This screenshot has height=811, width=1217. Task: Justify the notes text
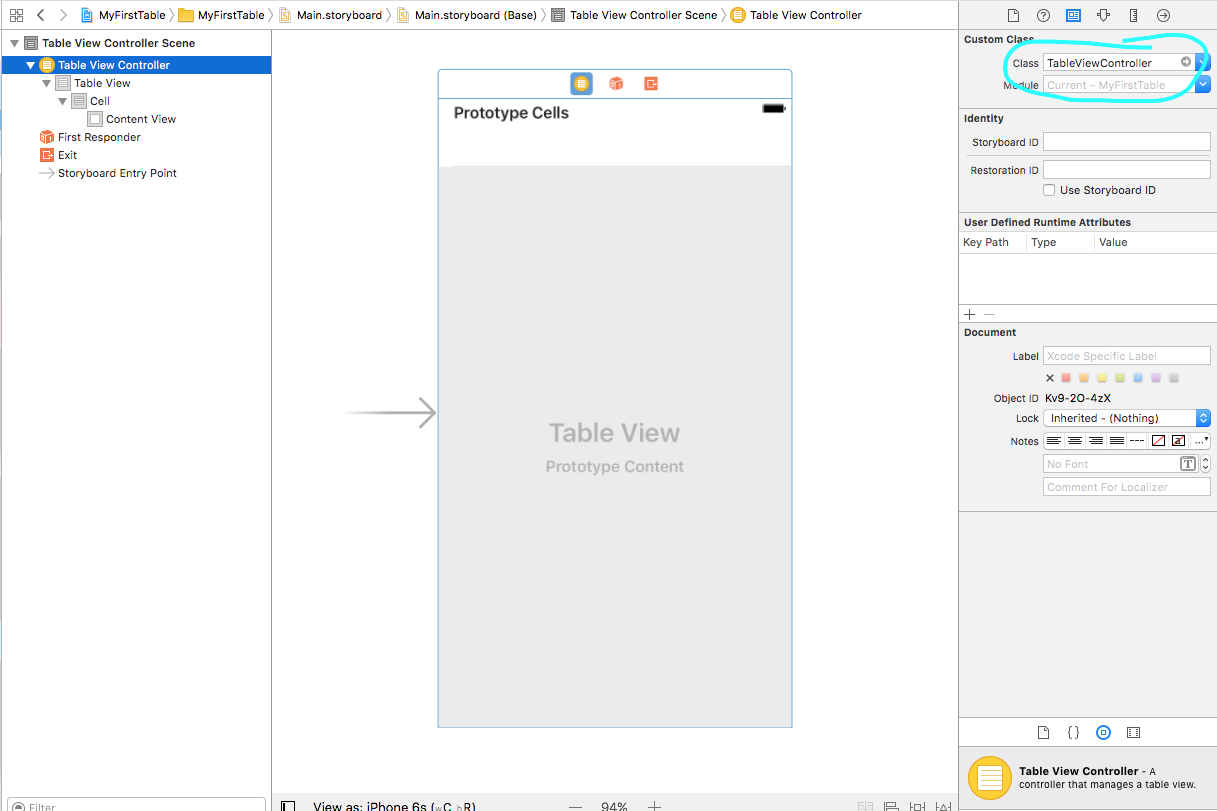click(1117, 440)
